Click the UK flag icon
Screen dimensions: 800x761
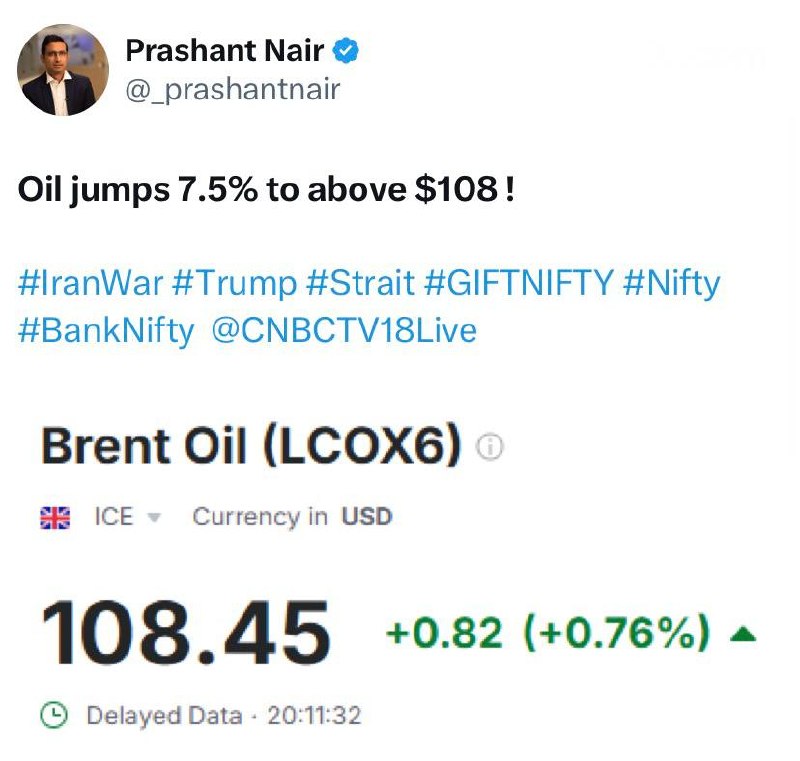point(55,517)
